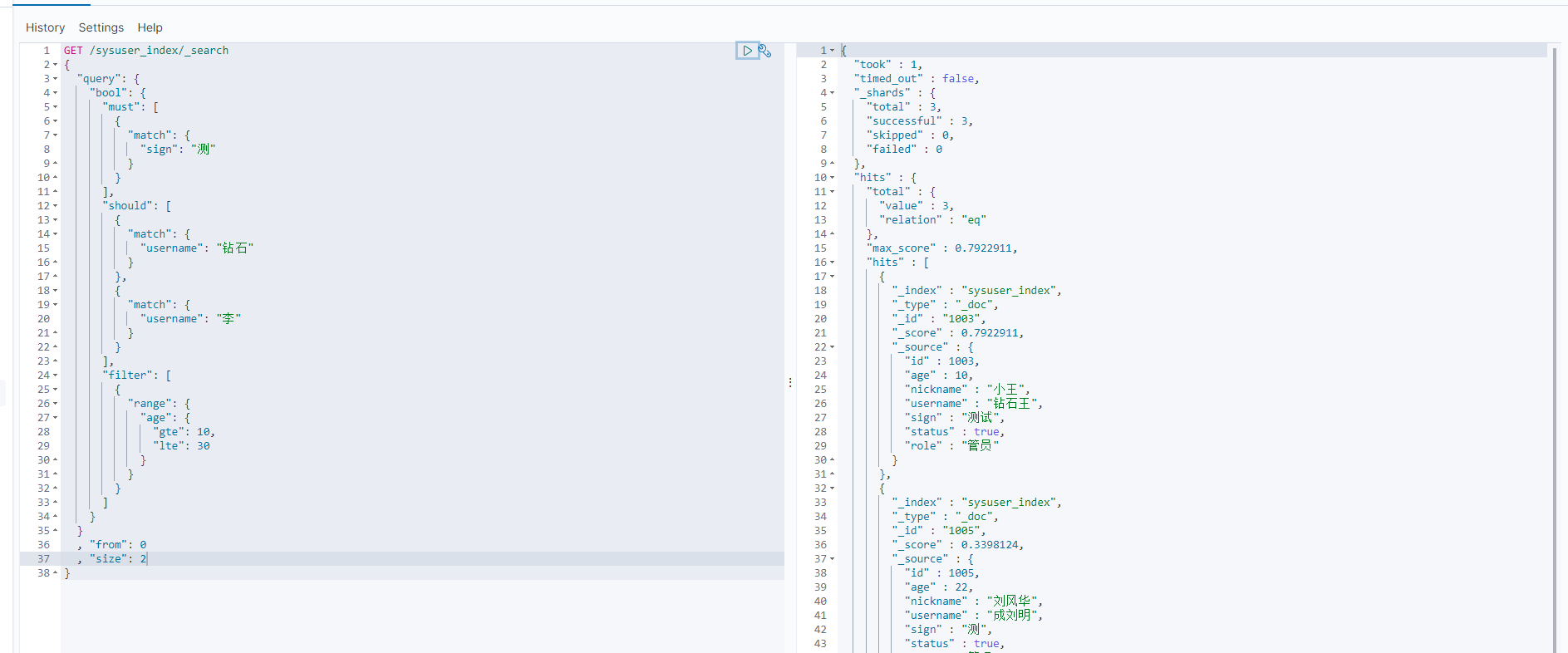Click the panel divider handle between editor and response
Screen dimensions: 1568x653
click(x=790, y=383)
